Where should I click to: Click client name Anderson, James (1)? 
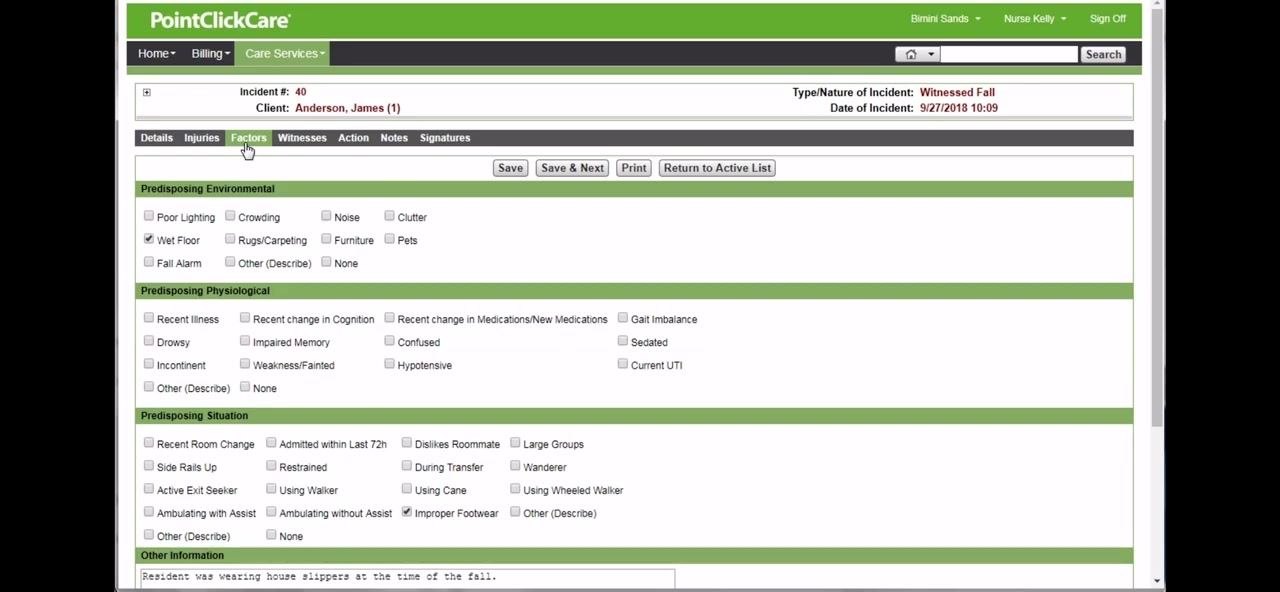pos(348,108)
